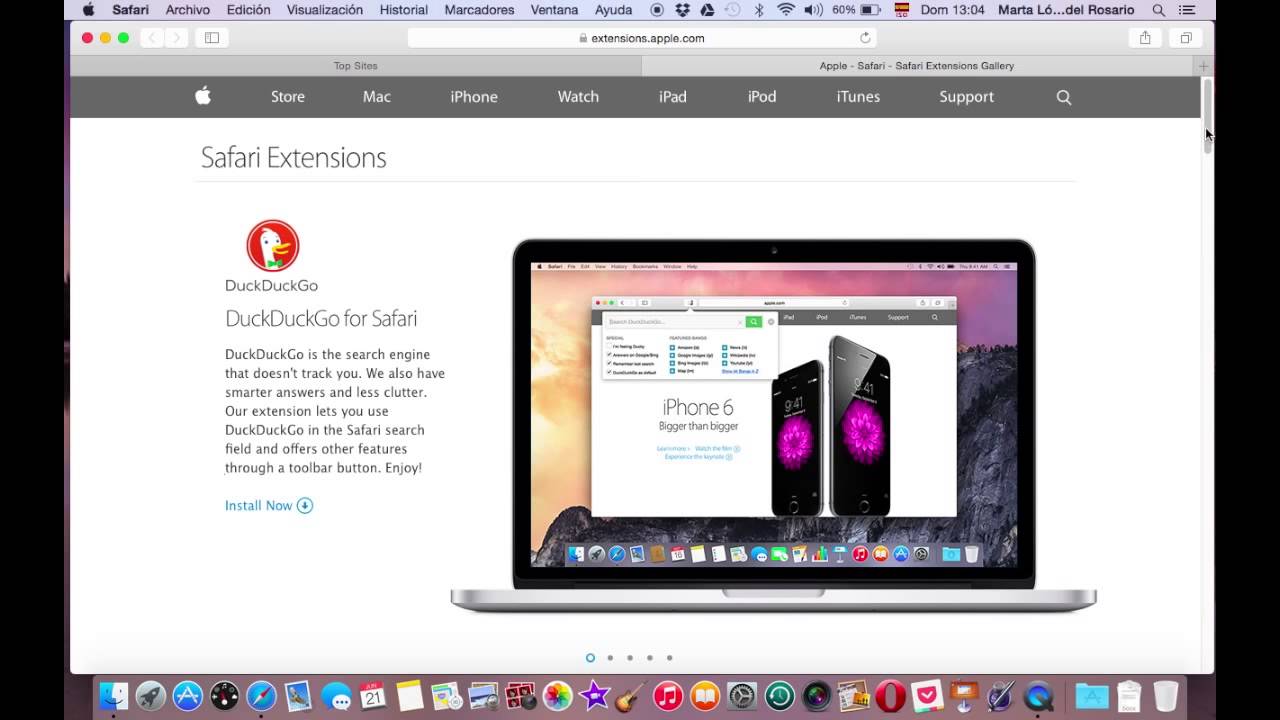This screenshot has height=720, width=1280.
Task: Open the Trash in the Dock
Action: pyautogui.click(x=1166, y=696)
